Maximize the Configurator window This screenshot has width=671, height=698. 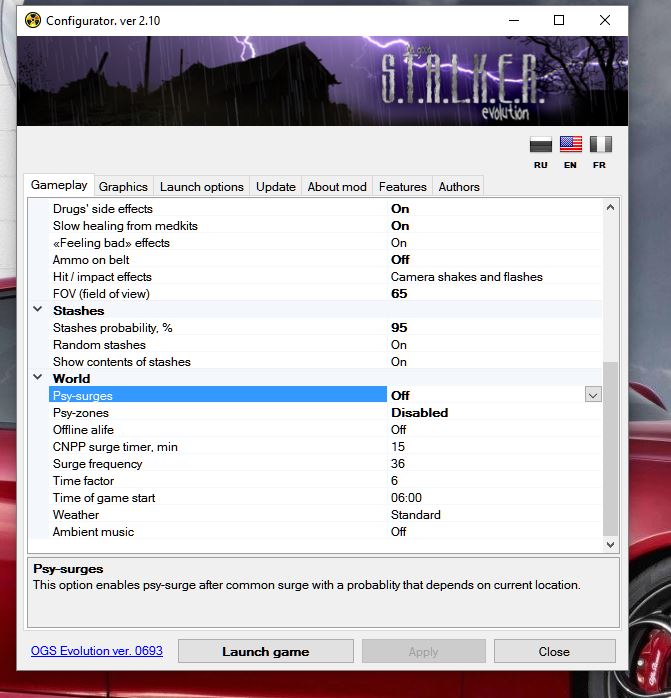(x=559, y=20)
